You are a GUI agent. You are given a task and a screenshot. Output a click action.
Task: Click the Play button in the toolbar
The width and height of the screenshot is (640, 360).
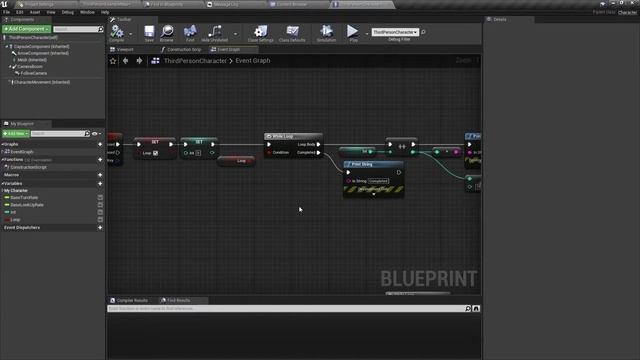353,31
